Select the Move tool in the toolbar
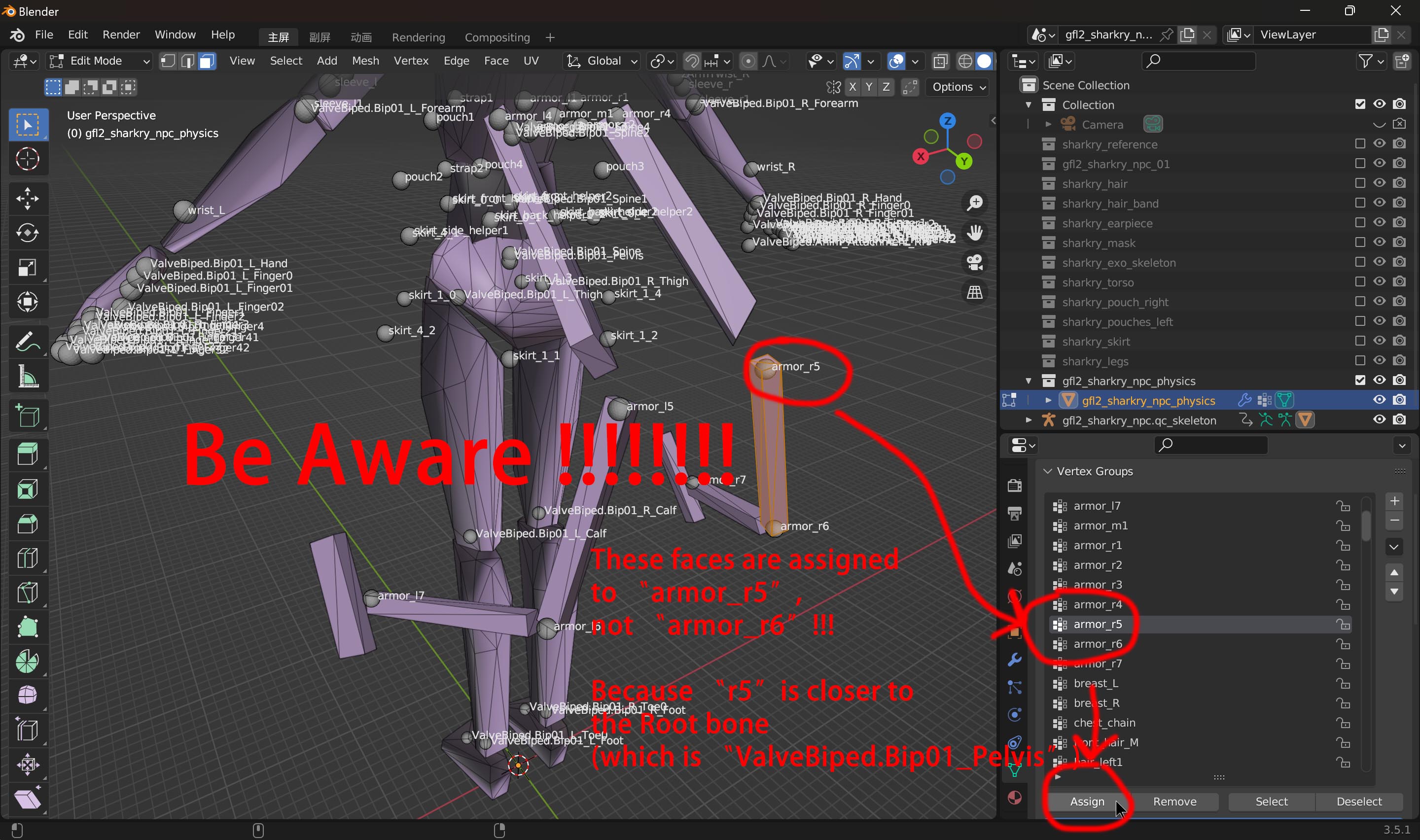Viewport: 1420px width, 840px height. point(27,198)
